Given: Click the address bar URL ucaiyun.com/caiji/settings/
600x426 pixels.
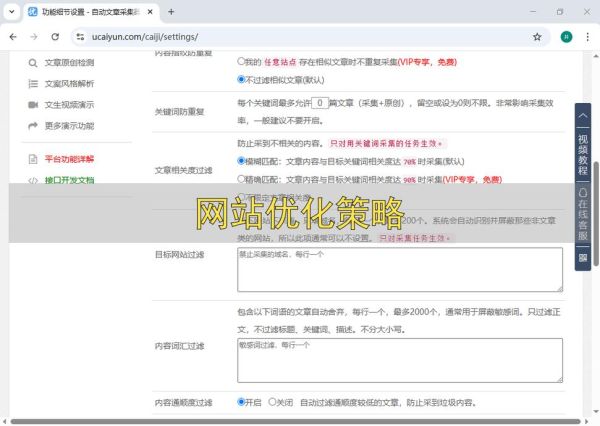Looking at the screenshot, I should (x=145, y=37).
